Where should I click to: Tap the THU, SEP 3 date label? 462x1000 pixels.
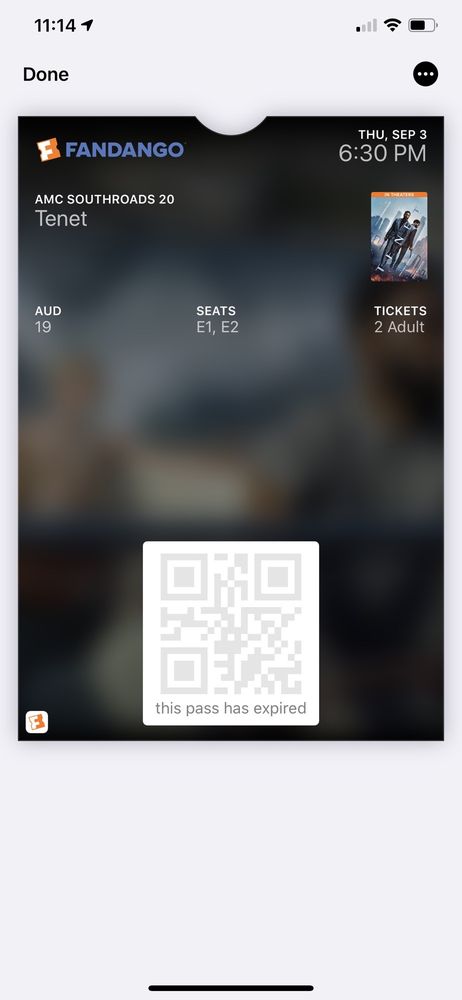[x=392, y=135]
